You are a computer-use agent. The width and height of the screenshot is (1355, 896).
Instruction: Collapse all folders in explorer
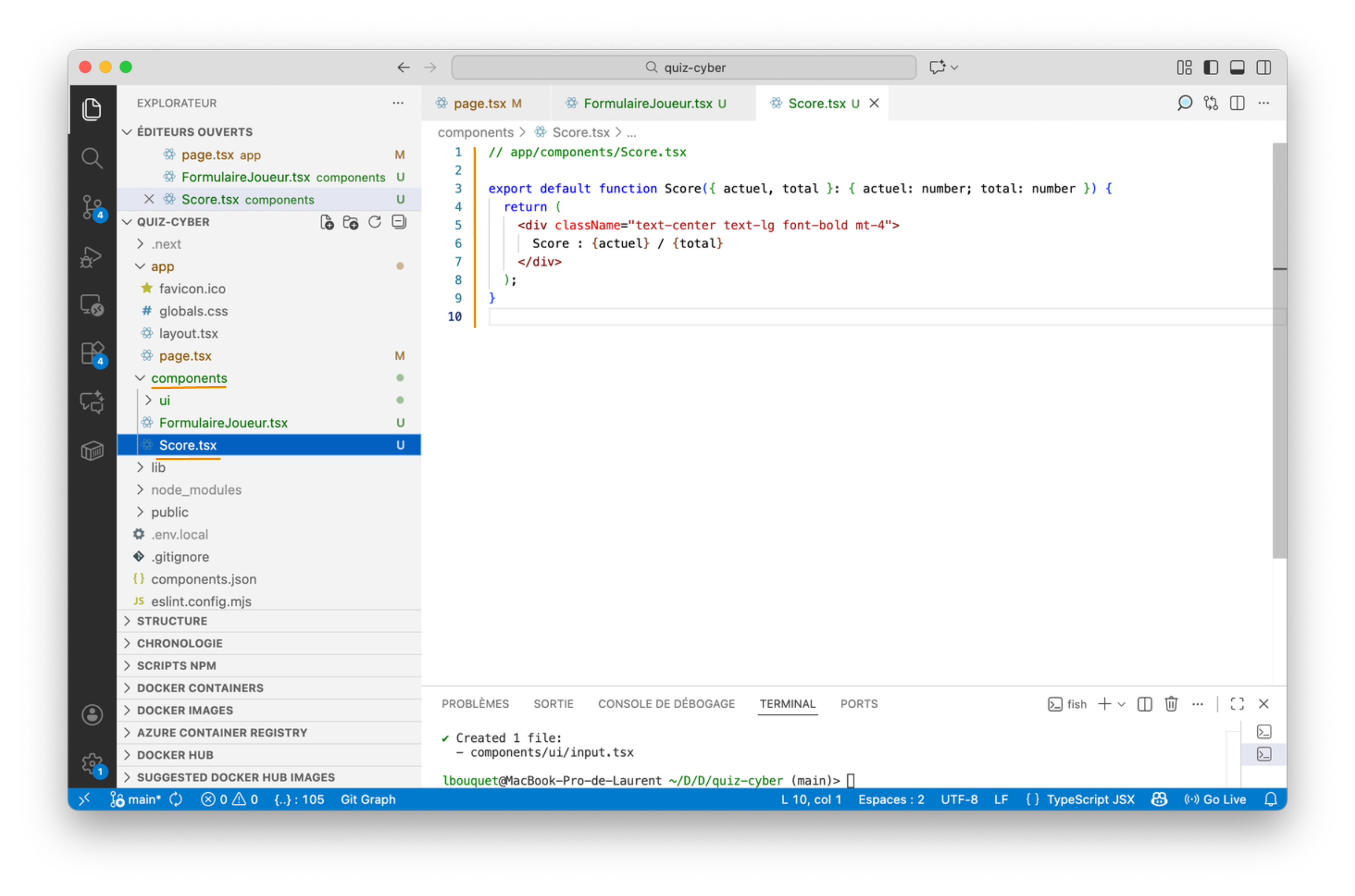tap(399, 222)
